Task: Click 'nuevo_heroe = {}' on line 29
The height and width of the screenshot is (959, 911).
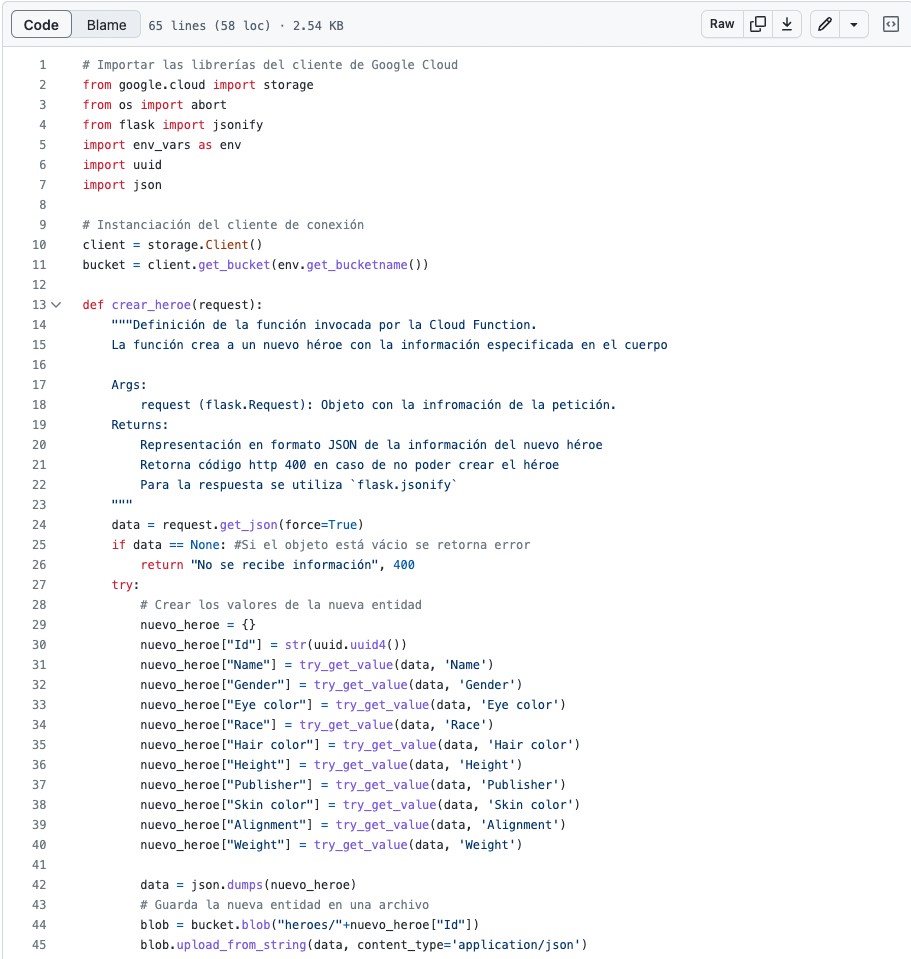Action: point(198,624)
